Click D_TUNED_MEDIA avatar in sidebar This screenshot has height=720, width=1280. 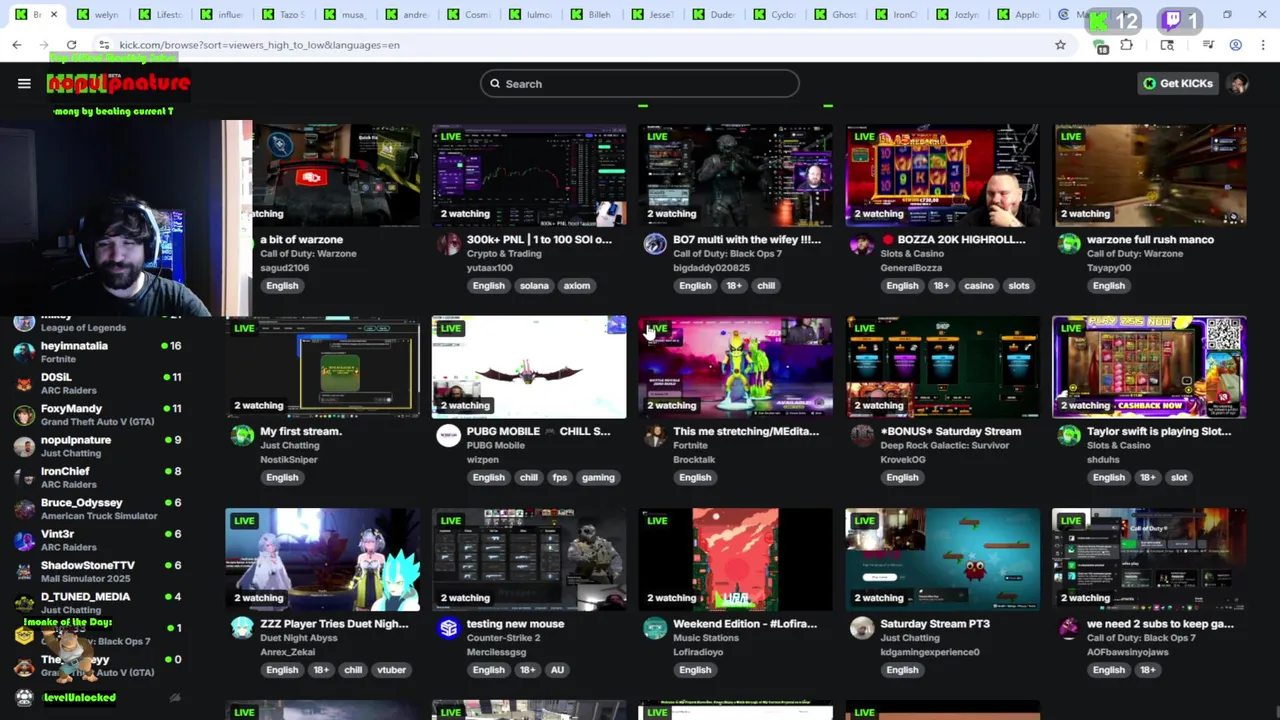pyautogui.click(x=24, y=603)
